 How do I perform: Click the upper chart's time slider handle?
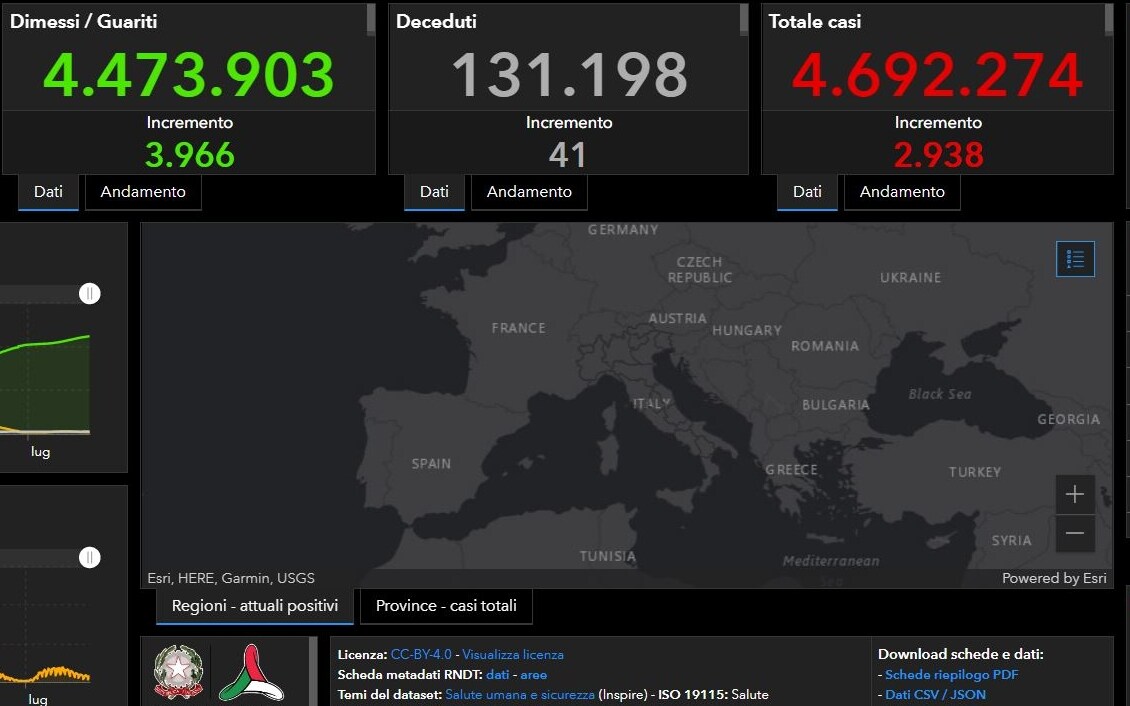tap(90, 293)
